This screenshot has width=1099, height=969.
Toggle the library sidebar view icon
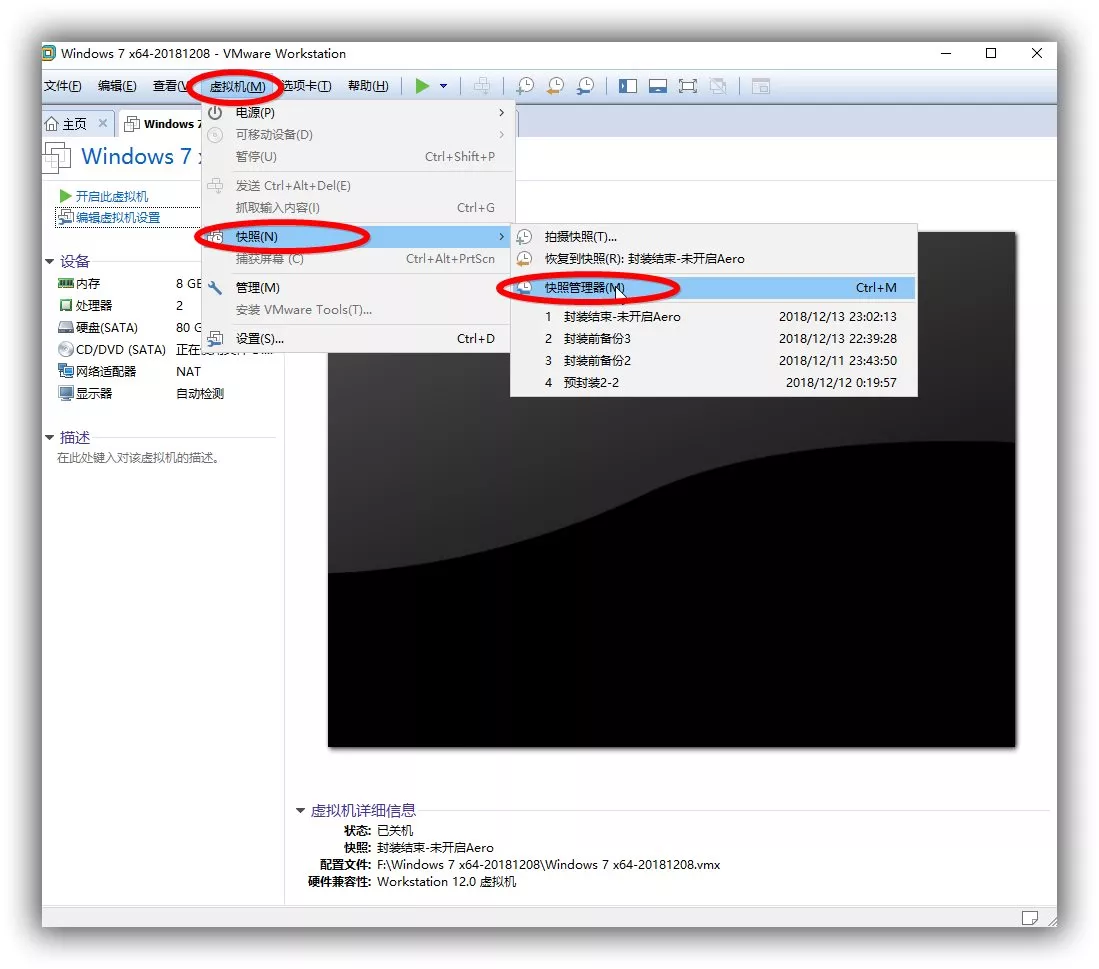click(x=628, y=86)
